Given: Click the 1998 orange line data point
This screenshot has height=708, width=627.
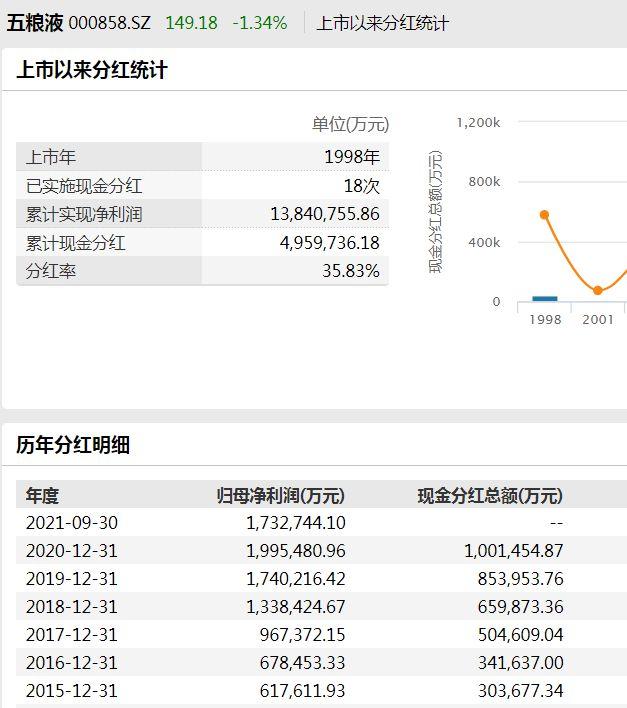Looking at the screenshot, I should pyautogui.click(x=544, y=214).
